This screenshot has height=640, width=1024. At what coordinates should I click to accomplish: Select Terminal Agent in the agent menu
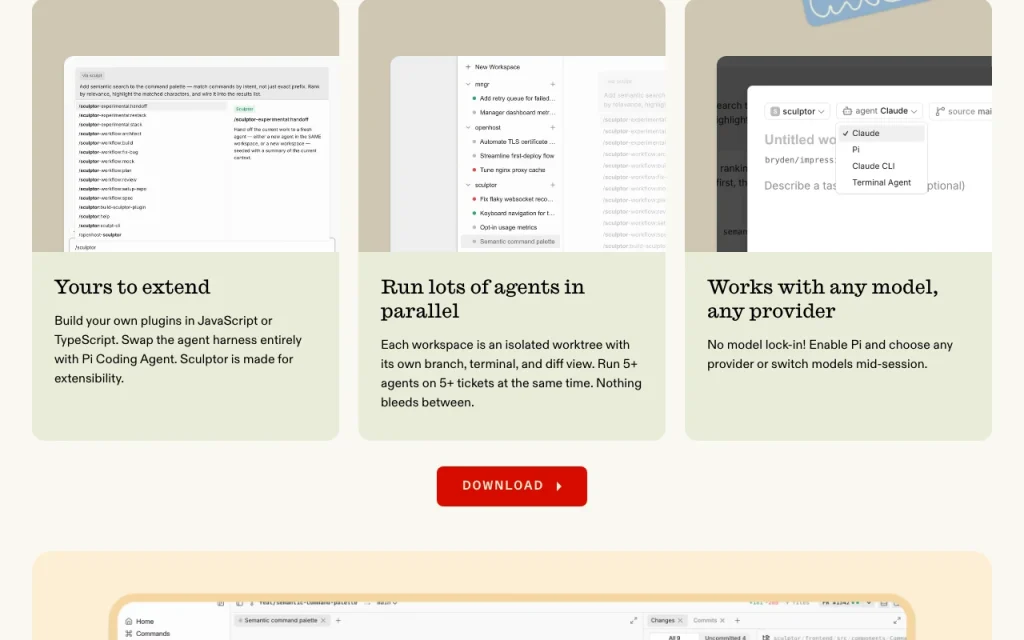[881, 183]
